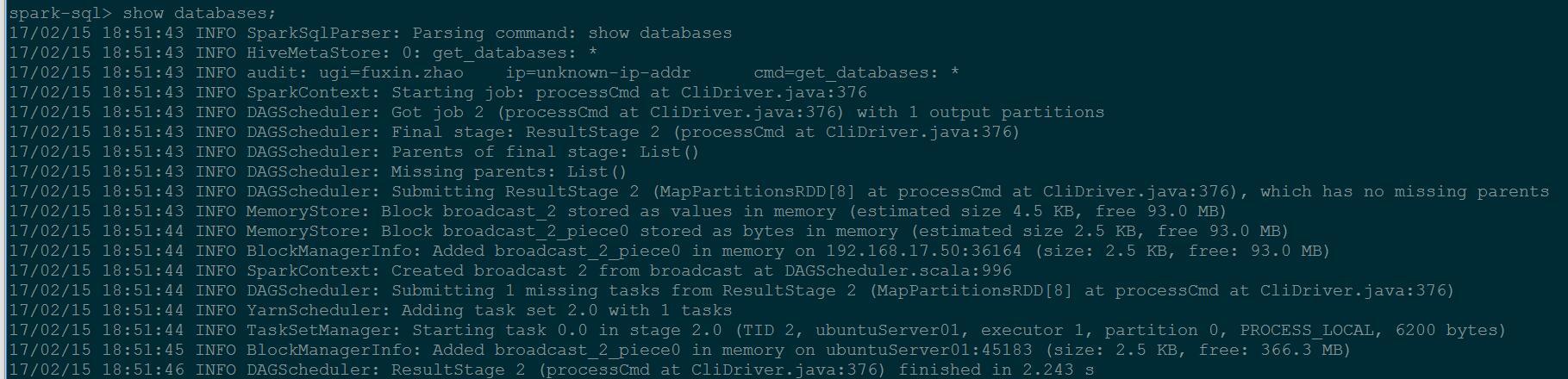Click MemoryStore broadcast_2_piece0 stored as bytes line

tap(648, 231)
